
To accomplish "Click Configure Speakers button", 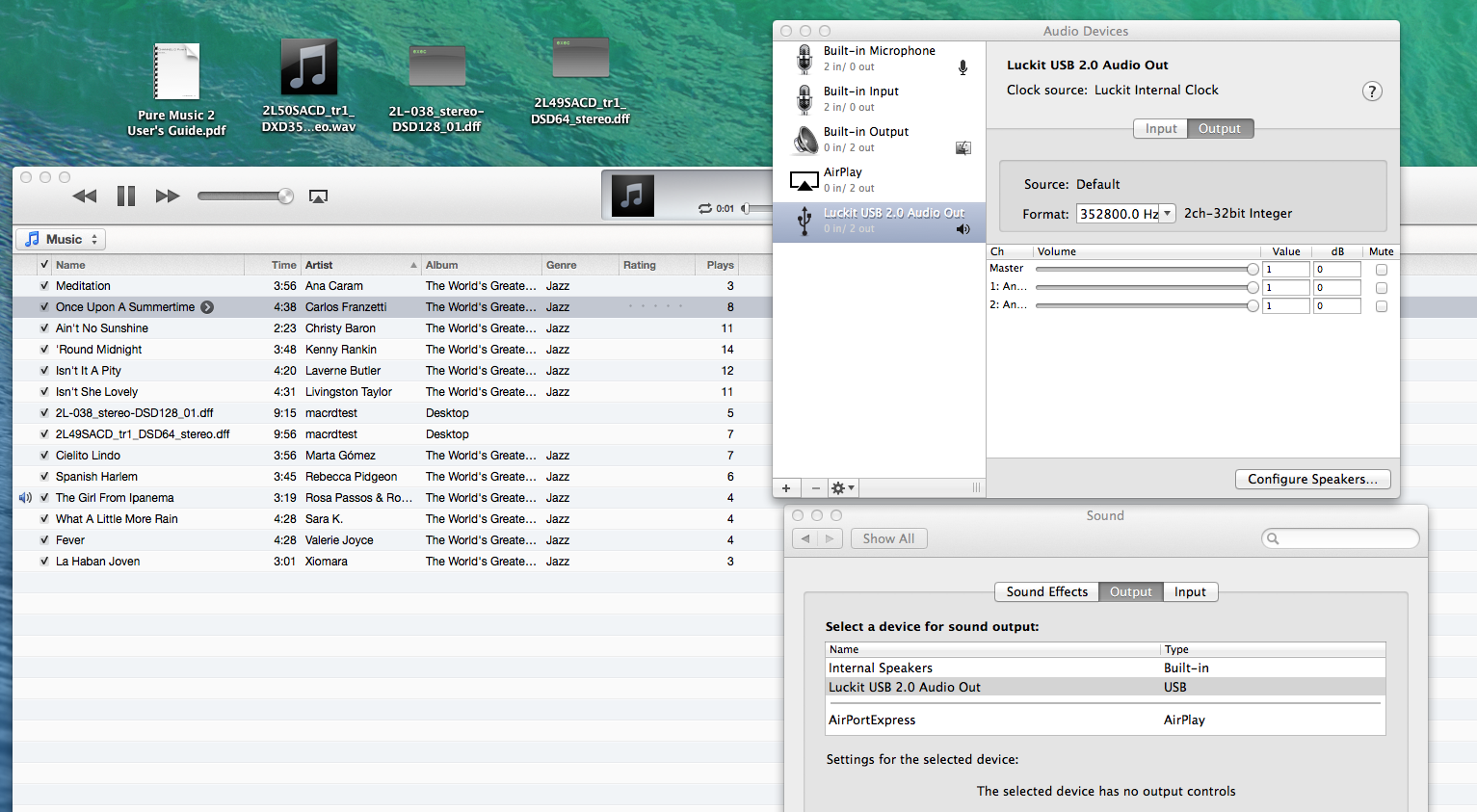I will [1312, 480].
